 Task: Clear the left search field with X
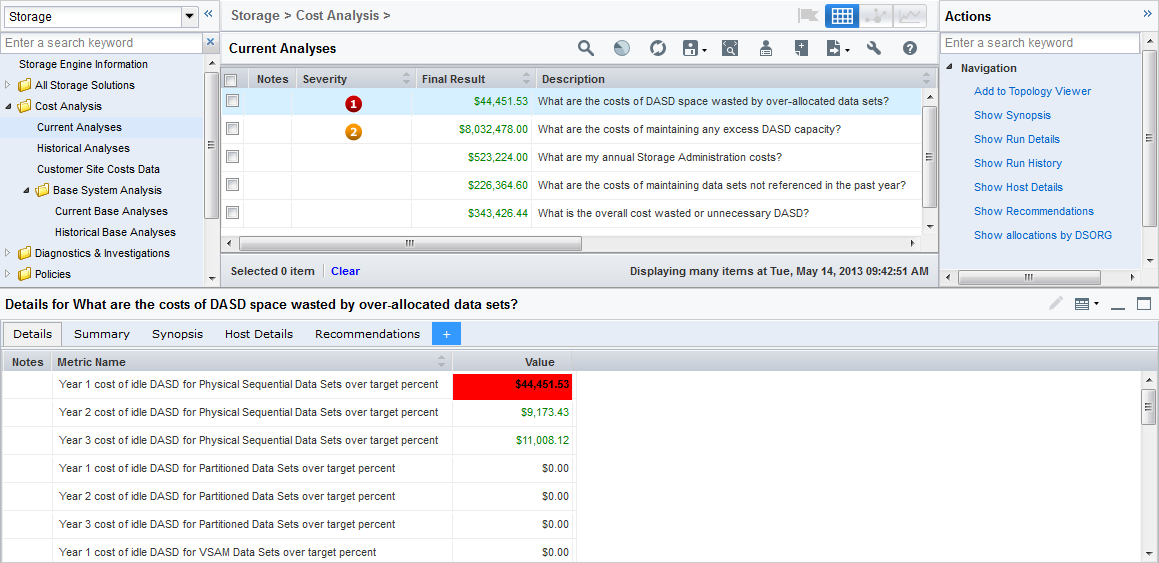click(210, 43)
